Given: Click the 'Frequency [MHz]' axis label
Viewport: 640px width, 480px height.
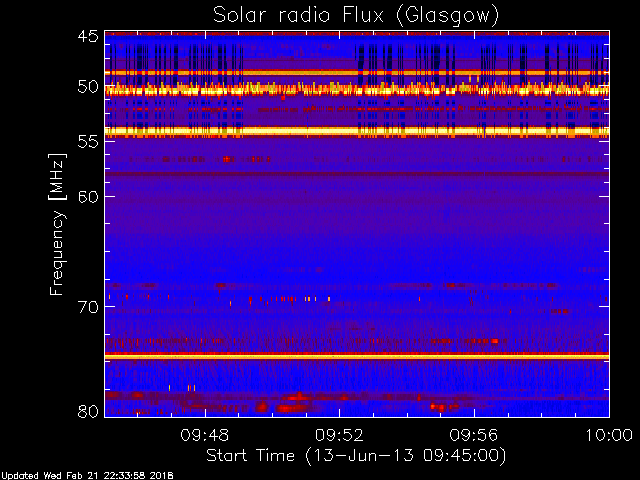Looking at the screenshot, I should coord(57,224).
